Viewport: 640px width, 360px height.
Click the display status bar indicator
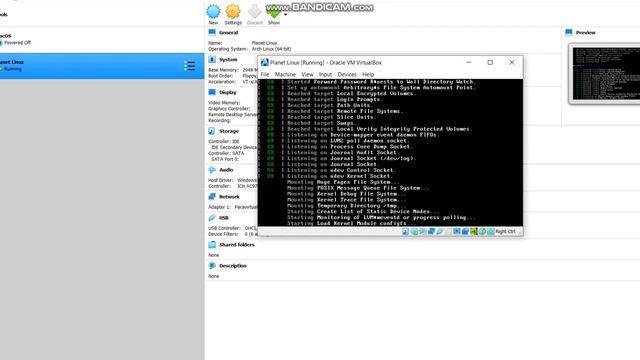pyautogui.click(x=457, y=231)
